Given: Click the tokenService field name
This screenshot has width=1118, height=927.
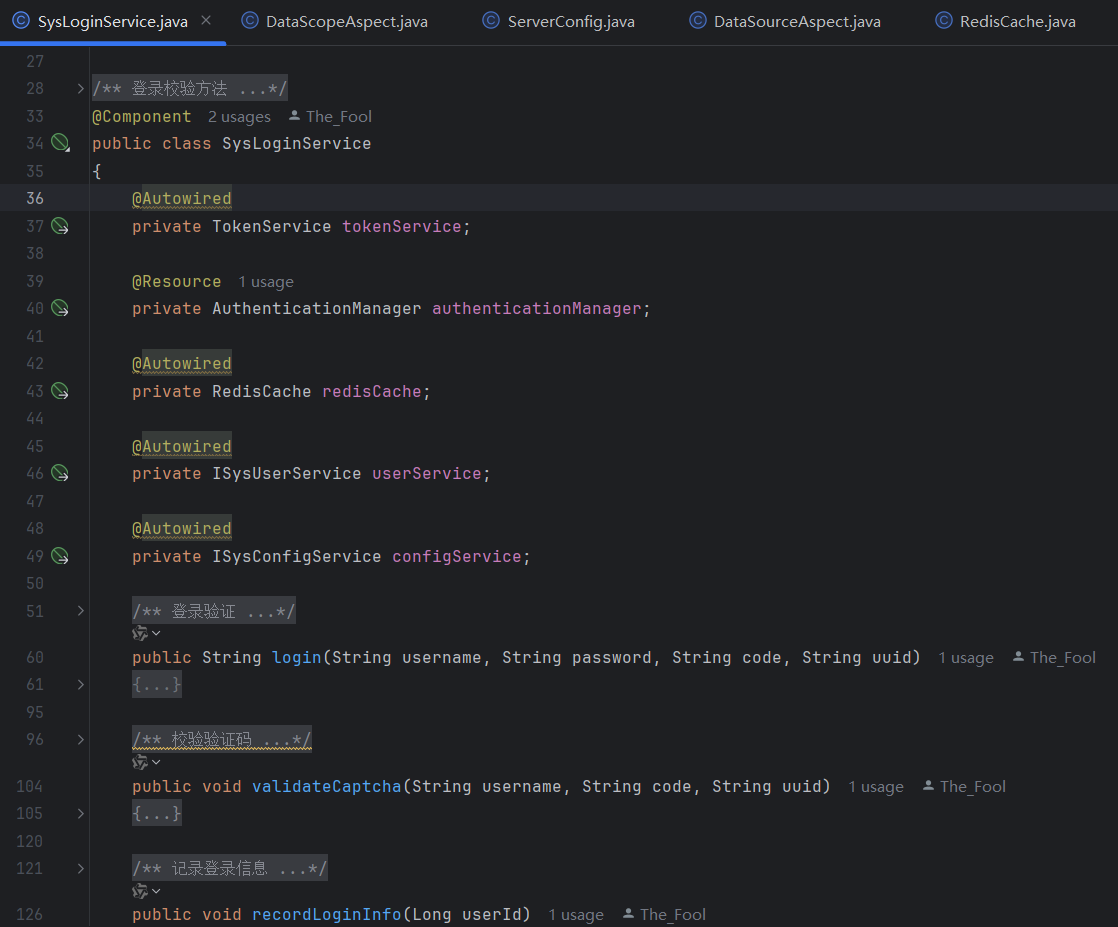Looking at the screenshot, I should [x=402, y=227].
